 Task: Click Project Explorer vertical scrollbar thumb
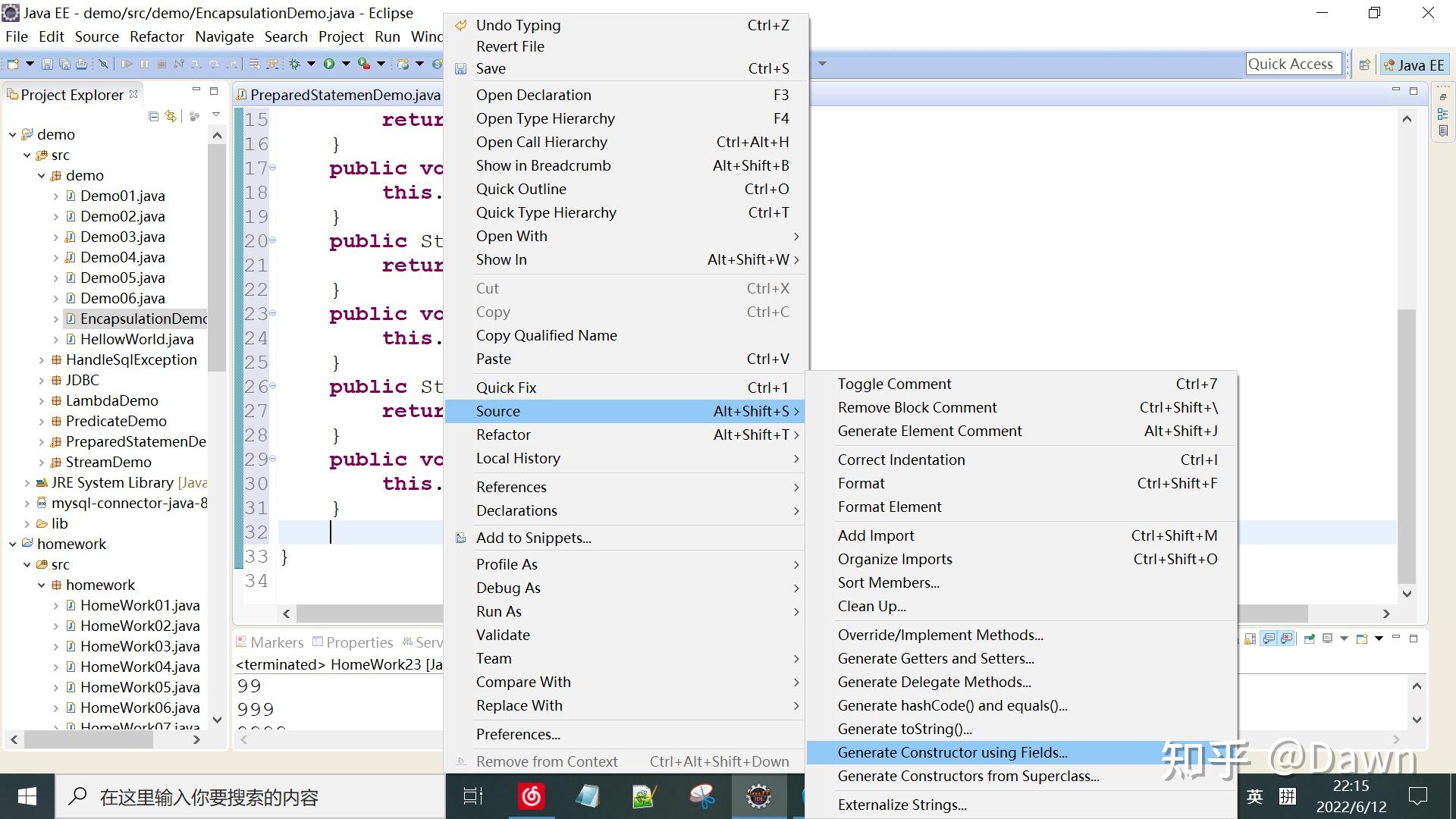[x=217, y=258]
